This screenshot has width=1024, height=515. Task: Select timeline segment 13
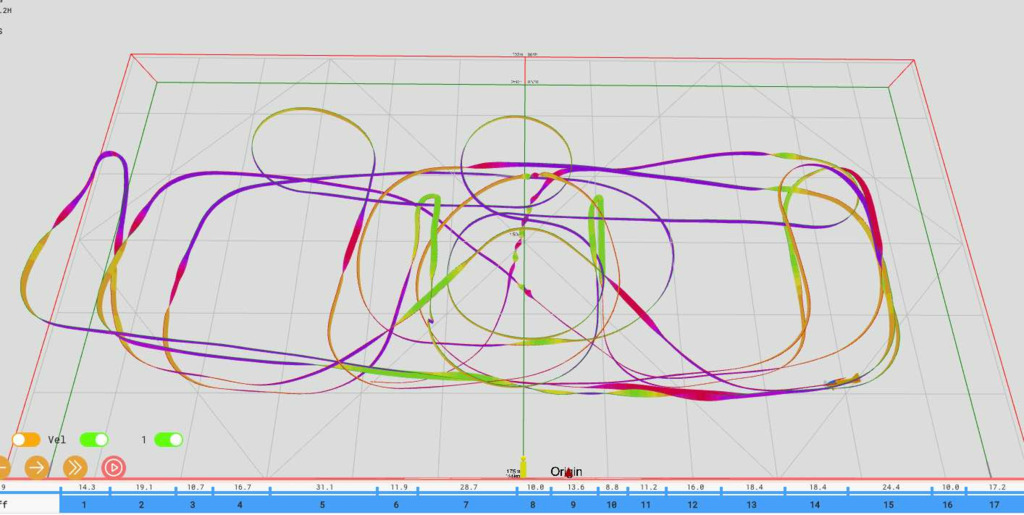click(752, 505)
